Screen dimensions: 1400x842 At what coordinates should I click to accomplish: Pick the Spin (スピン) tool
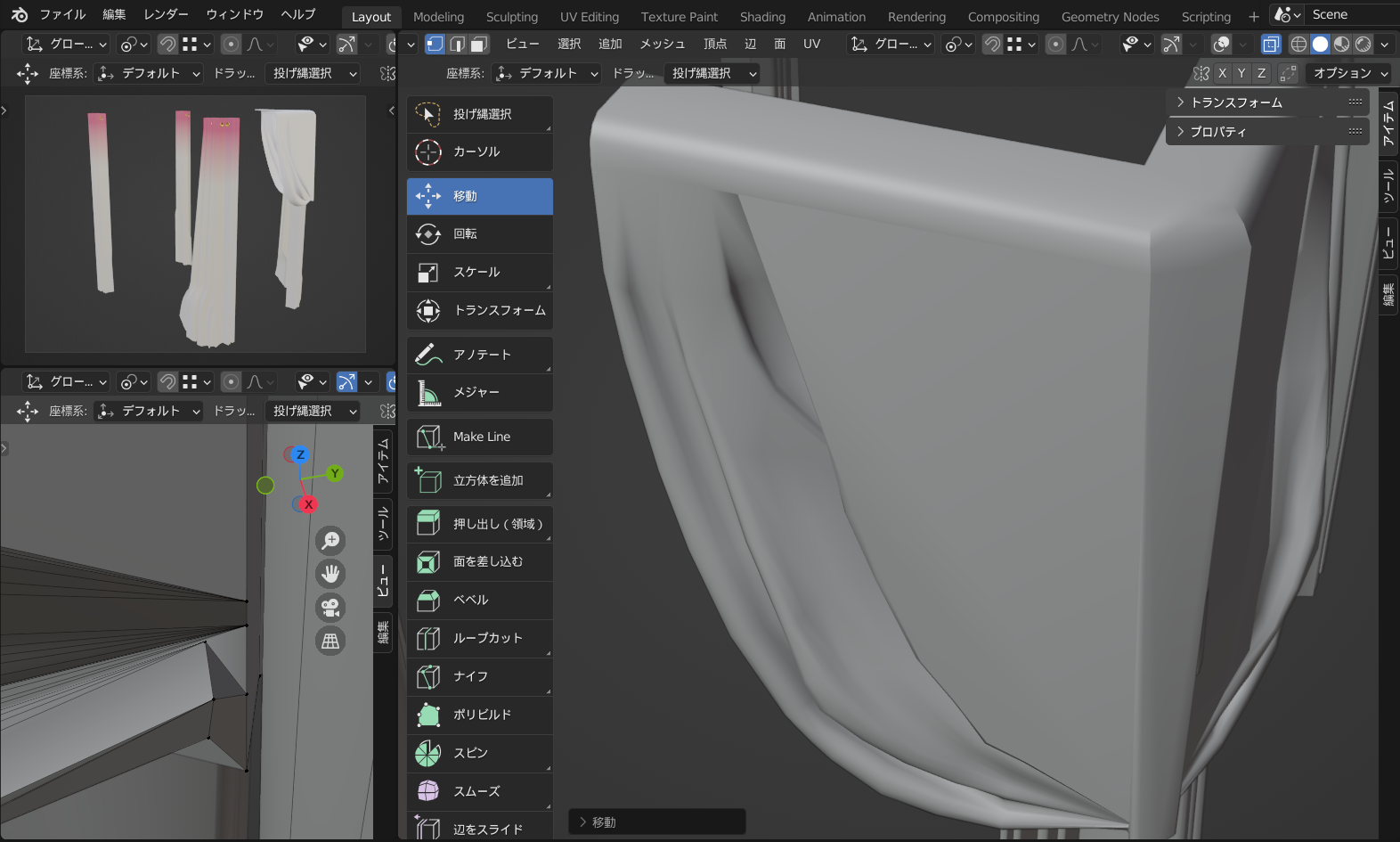(479, 753)
